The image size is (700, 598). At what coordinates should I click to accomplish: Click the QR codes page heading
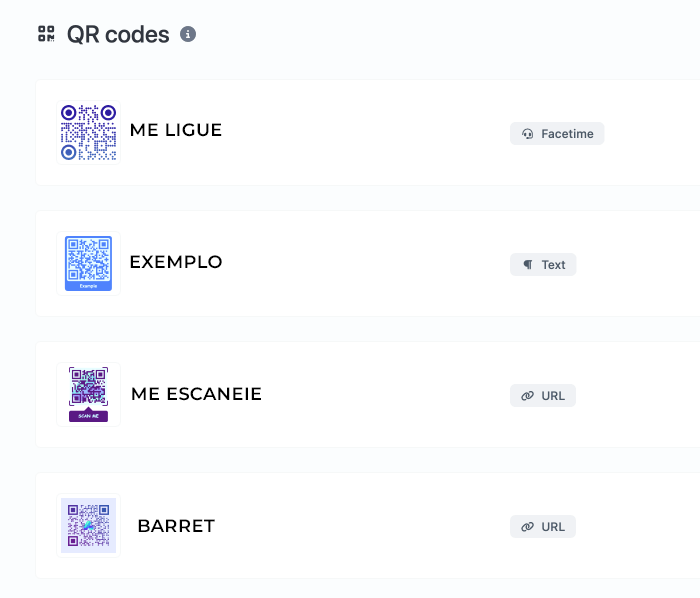pyautogui.click(x=118, y=34)
